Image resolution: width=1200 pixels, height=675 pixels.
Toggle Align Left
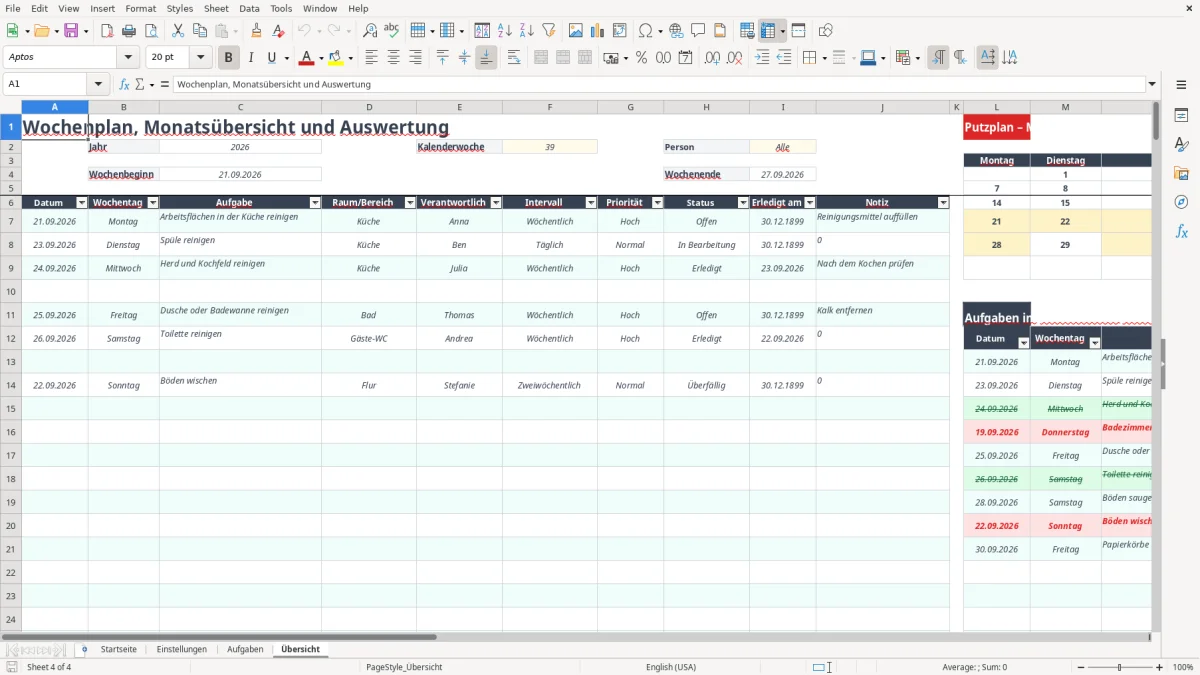372,58
